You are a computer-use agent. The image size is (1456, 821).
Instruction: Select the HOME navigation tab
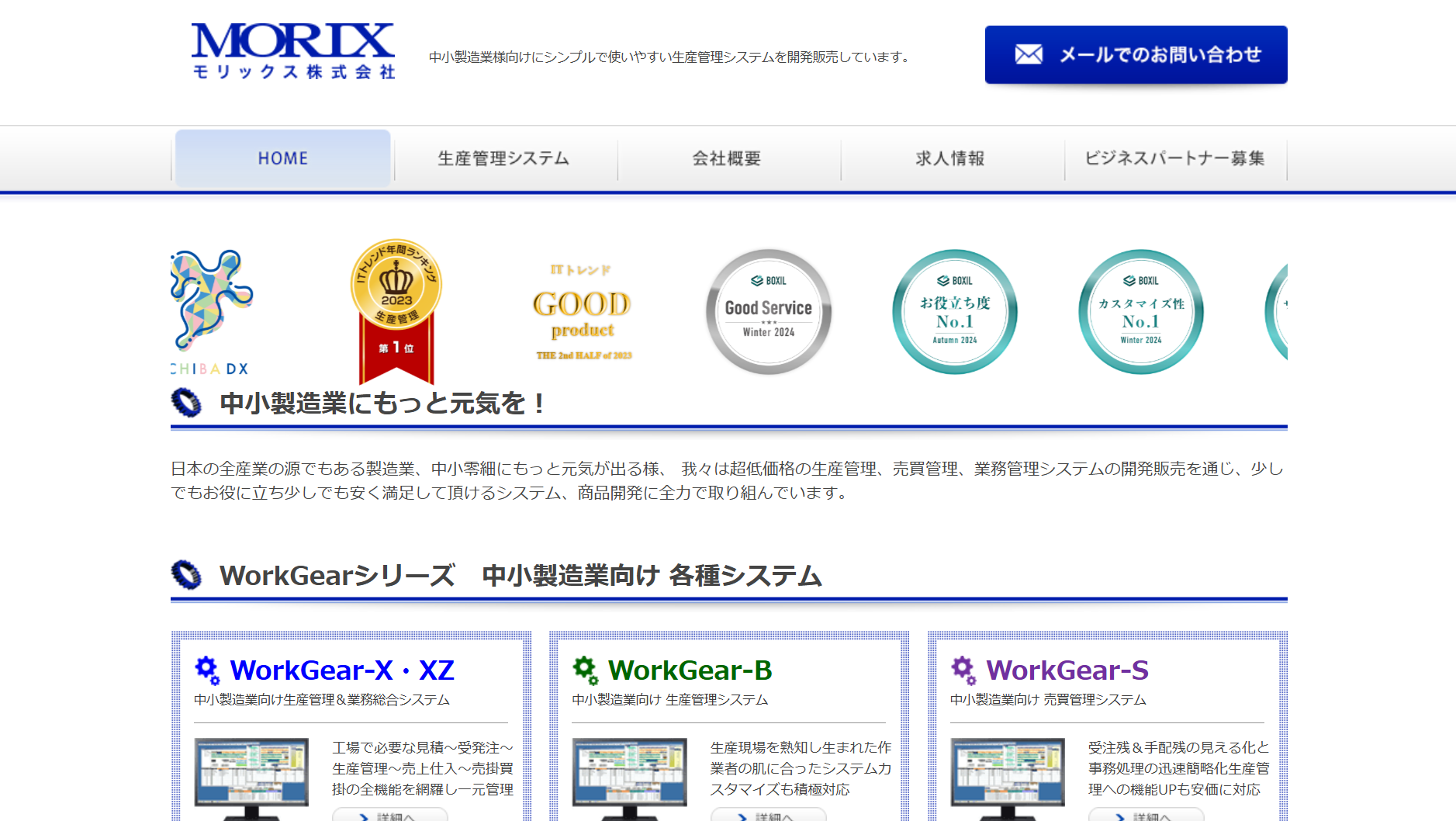pyautogui.click(x=283, y=158)
